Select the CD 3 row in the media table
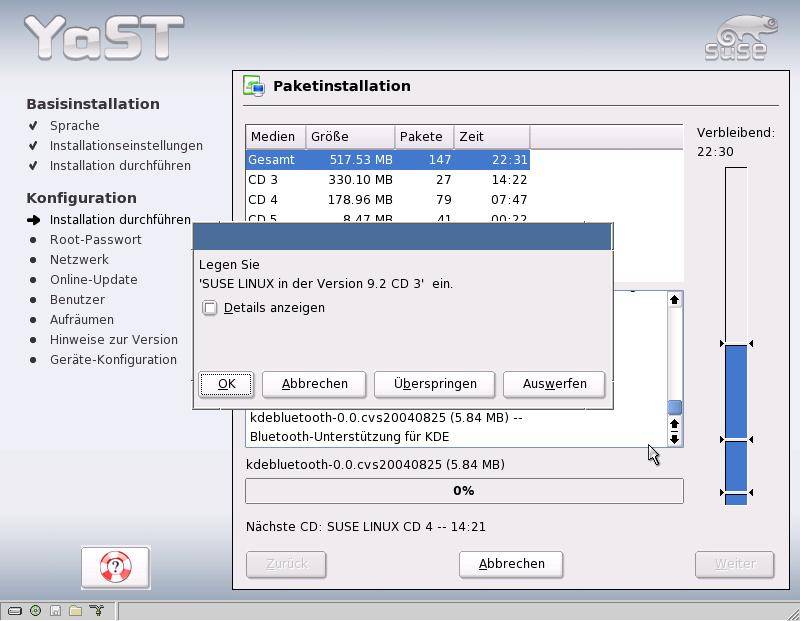Screen dimensions: 800x621 388,180
